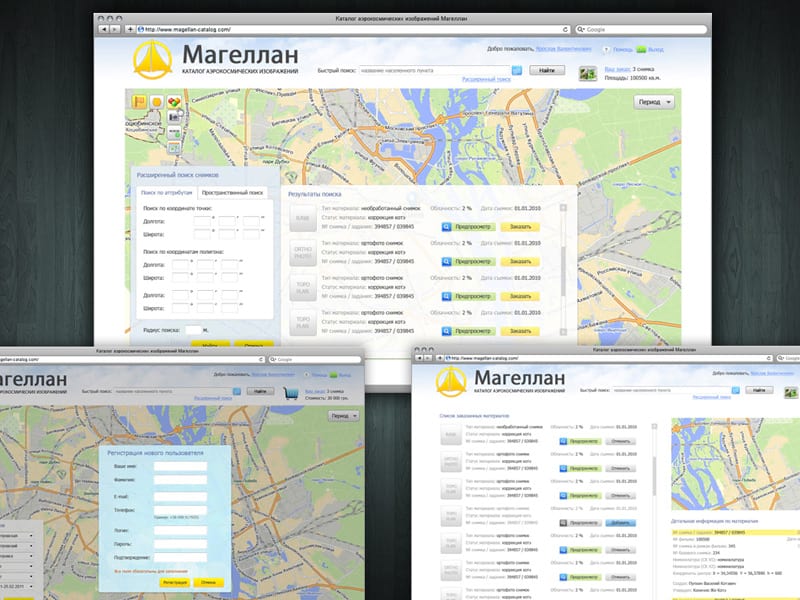Focus the Радиус поиска input field
The image size is (800, 600).
click(193, 330)
